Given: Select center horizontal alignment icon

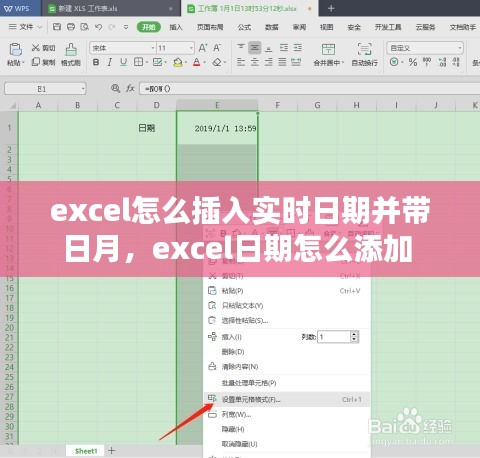Looking at the screenshot, I should (255, 62).
